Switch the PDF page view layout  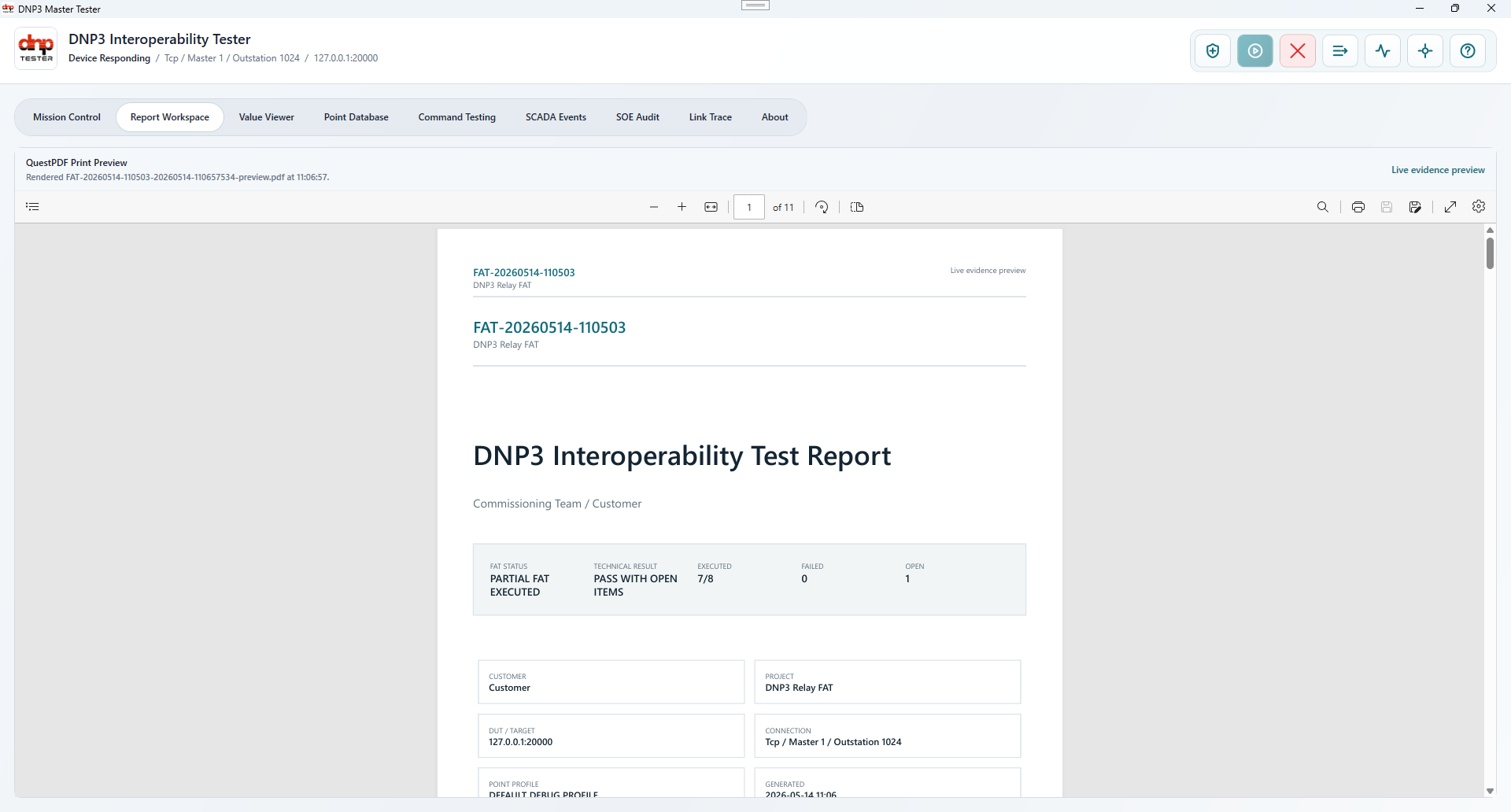pyautogui.click(x=857, y=207)
